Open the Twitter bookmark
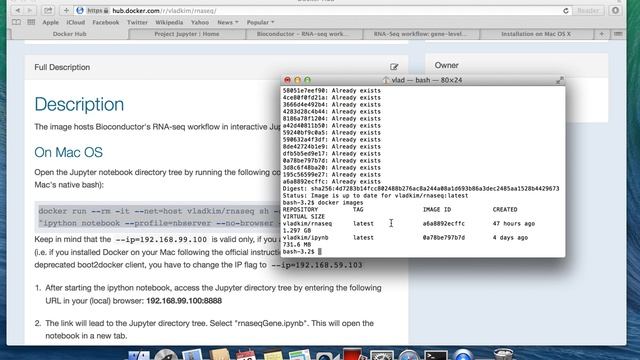This screenshot has height=360, width=640. click(137, 22)
